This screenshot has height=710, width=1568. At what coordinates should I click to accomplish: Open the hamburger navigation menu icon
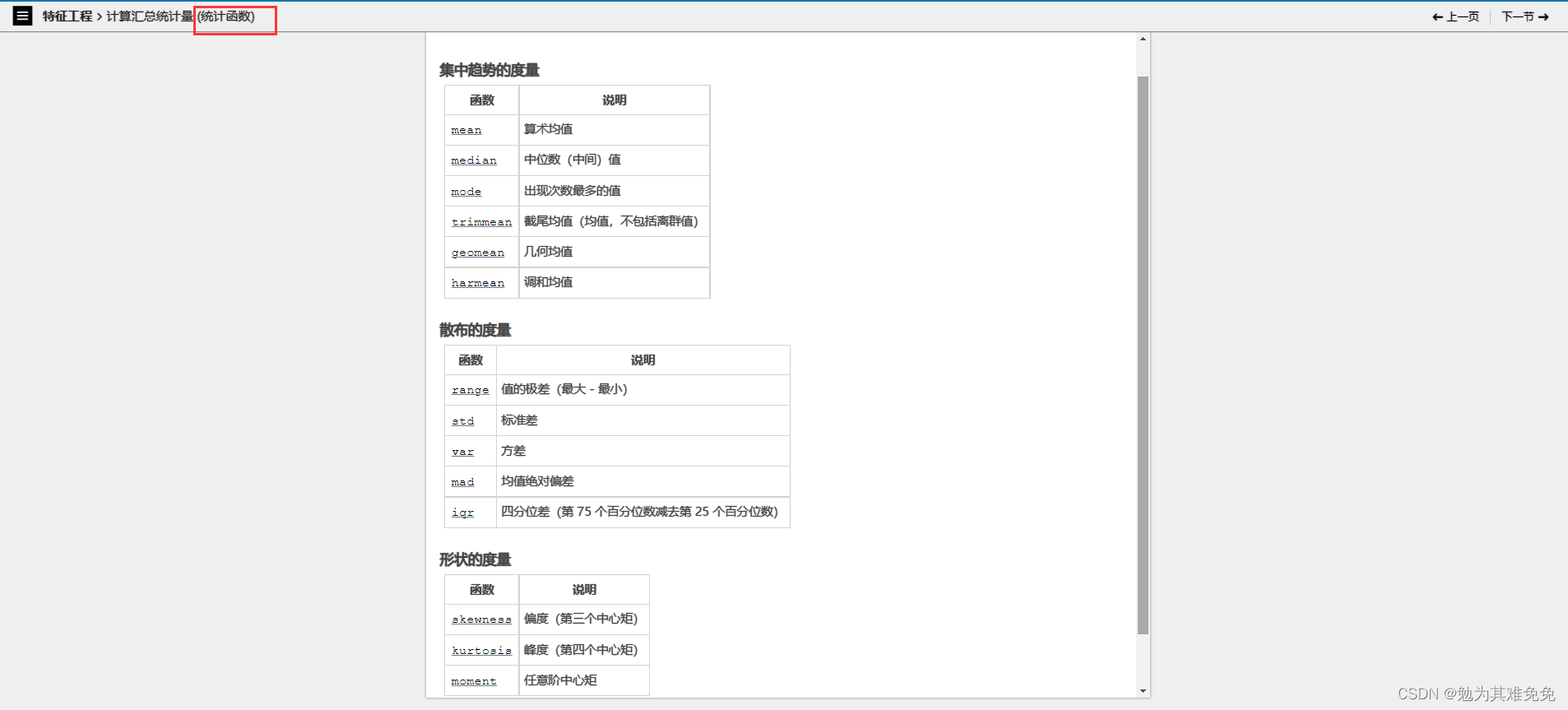(23, 16)
